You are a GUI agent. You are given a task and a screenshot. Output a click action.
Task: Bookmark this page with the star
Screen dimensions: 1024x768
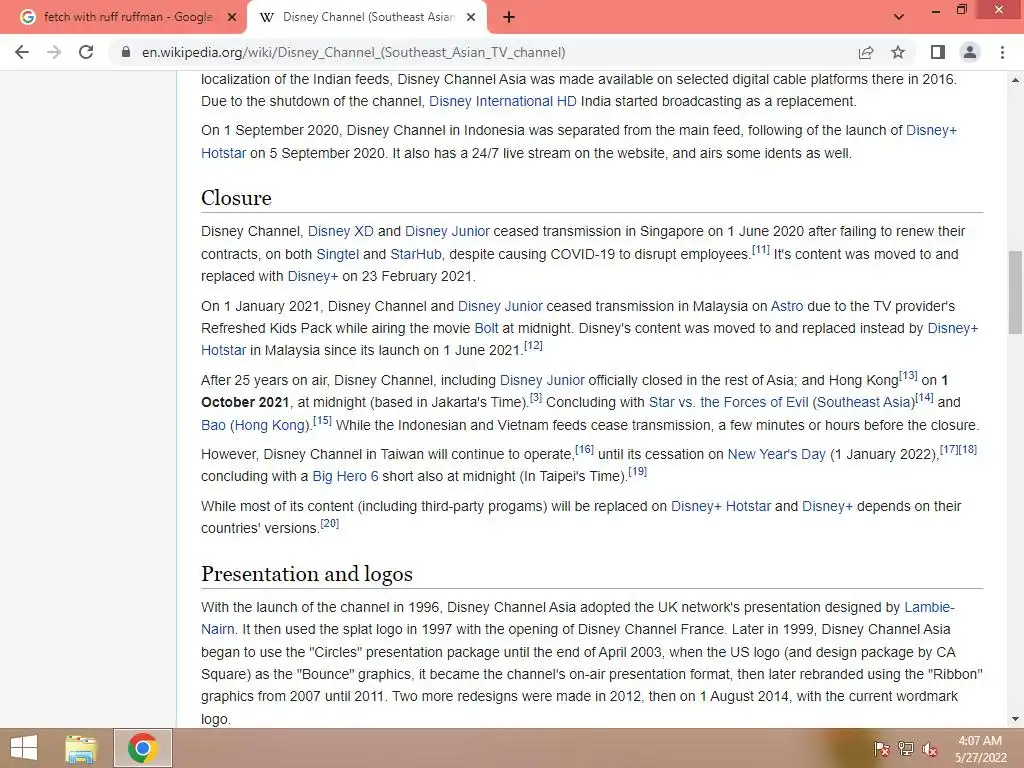(x=898, y=52)
